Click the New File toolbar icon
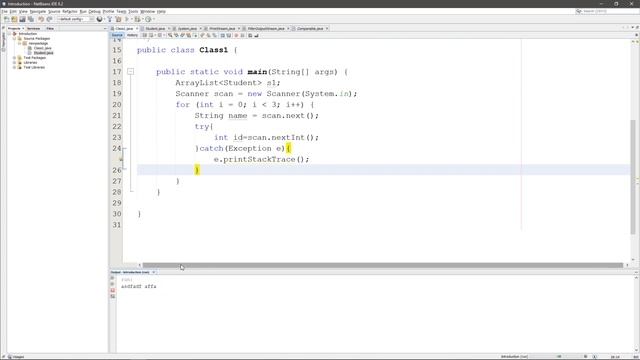The image size is (640, 360). click(7, 19)
